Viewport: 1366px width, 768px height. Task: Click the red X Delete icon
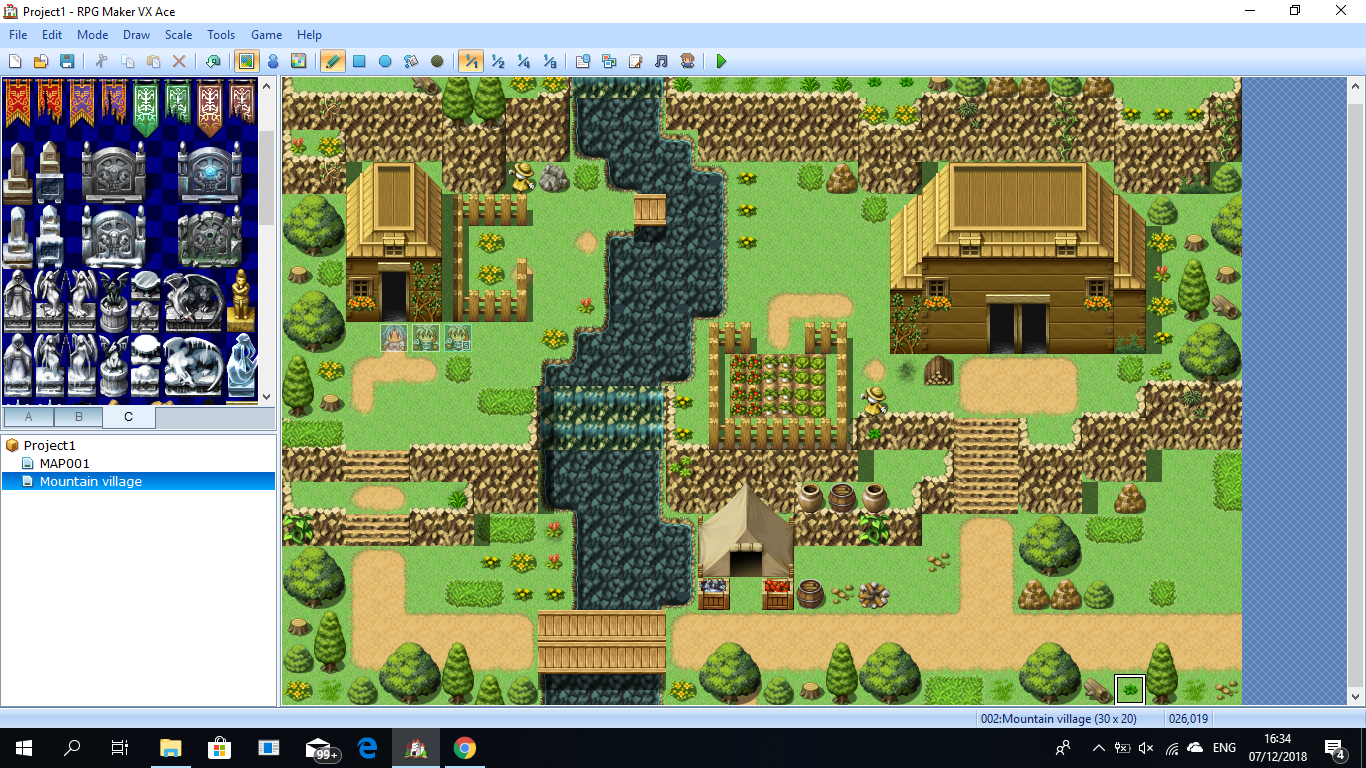click(x=179, y=61)
